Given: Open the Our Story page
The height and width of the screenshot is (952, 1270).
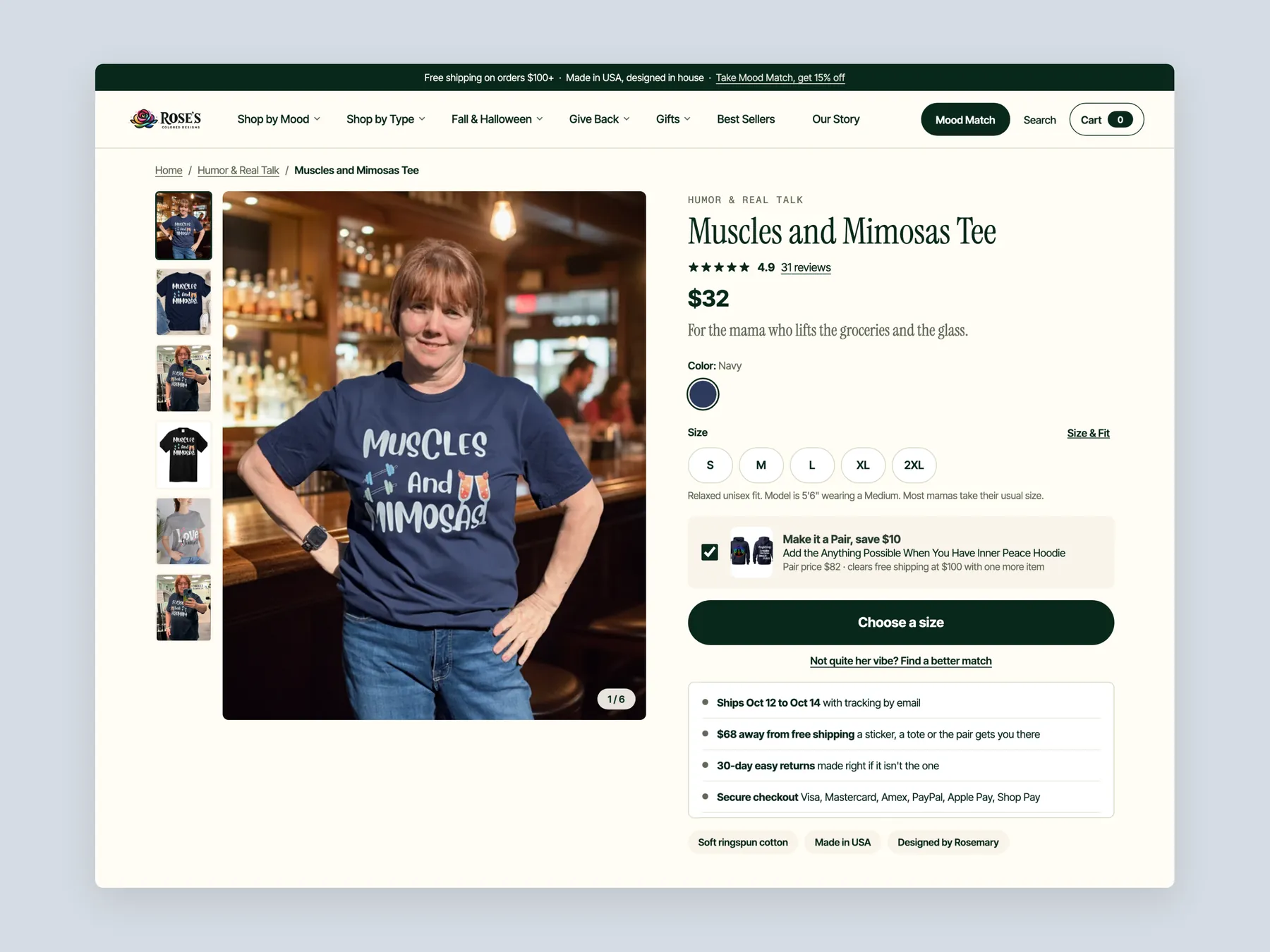Looking at the screenshot, I should (x=835, y=119).
